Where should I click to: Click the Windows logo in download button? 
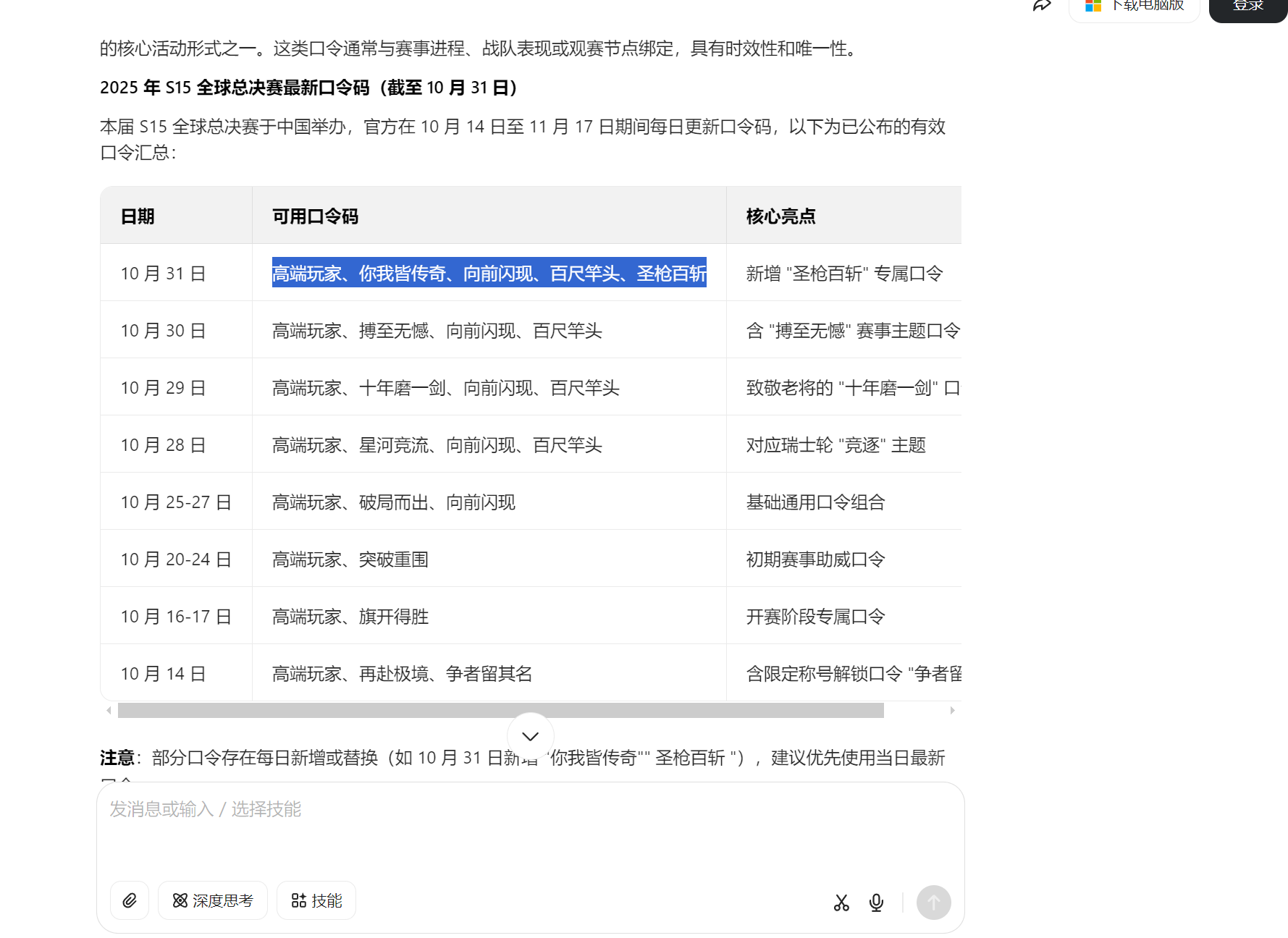point(1093,7)
